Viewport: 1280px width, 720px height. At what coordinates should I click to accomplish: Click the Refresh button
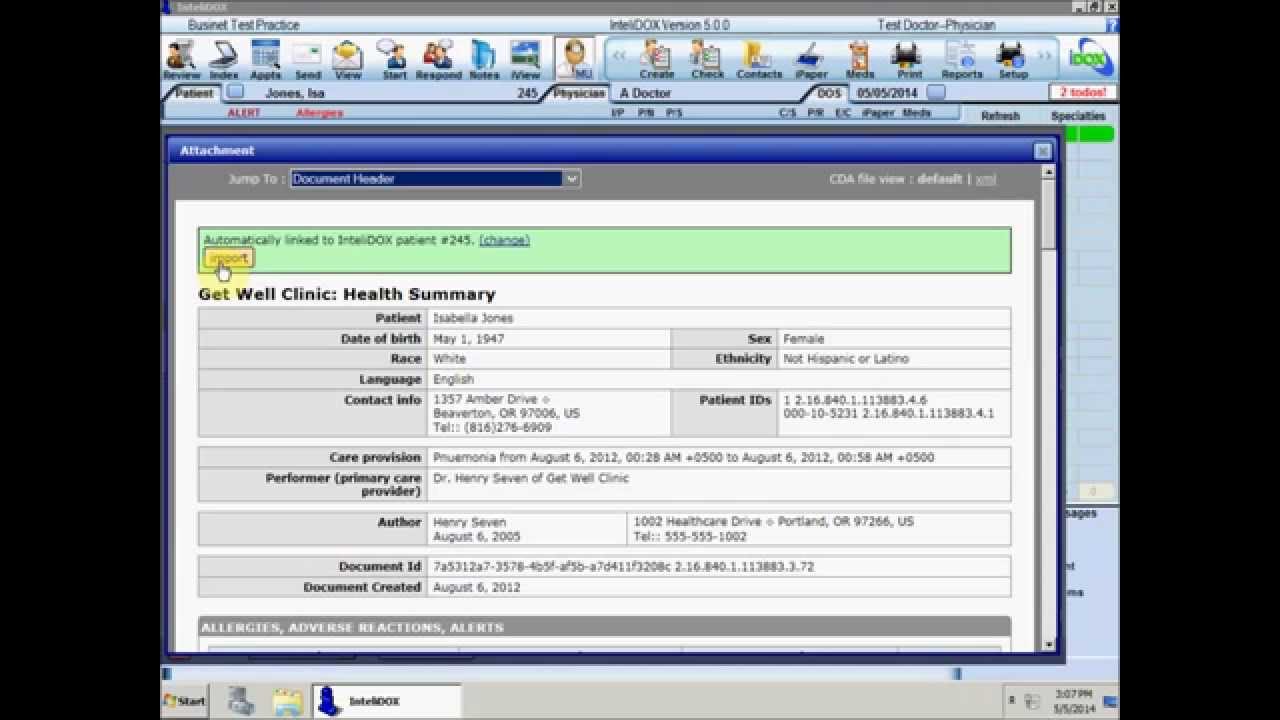[x=1000, y=116]
